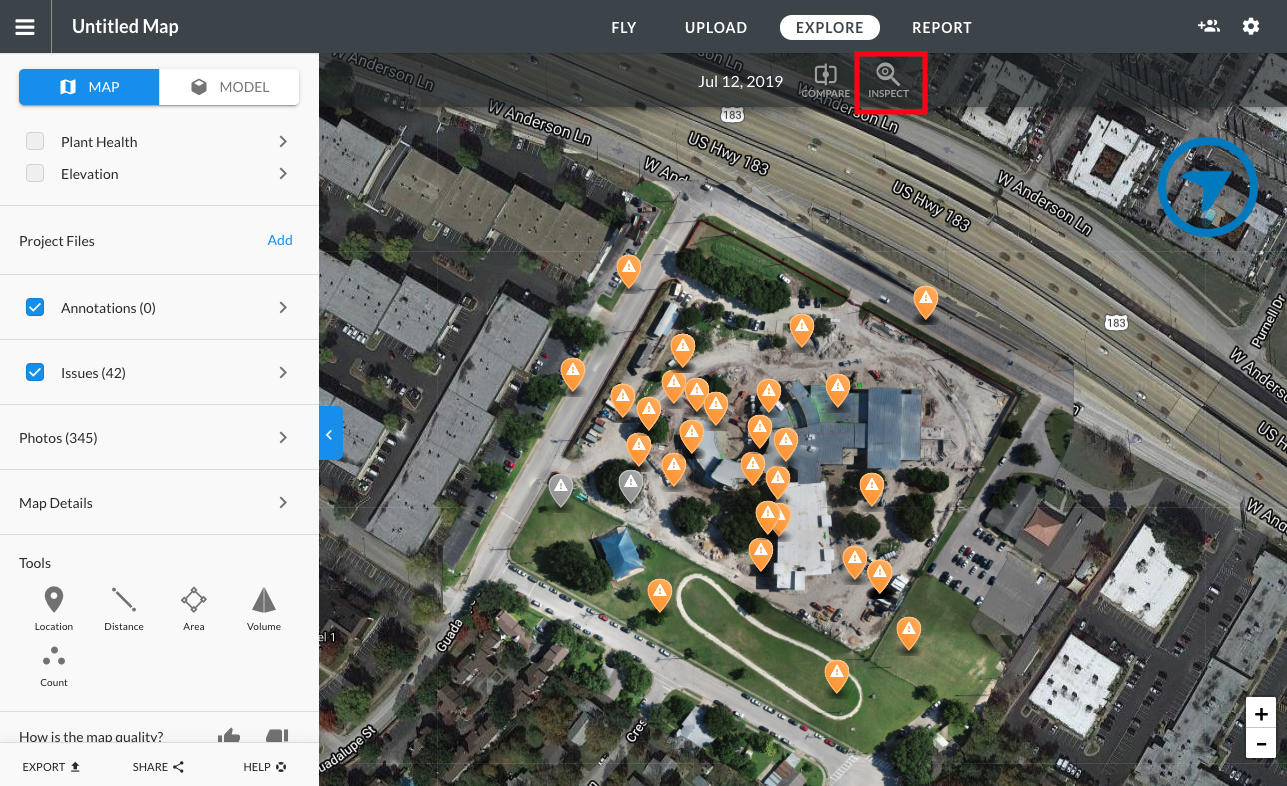The width and height of the screenshot is (1287, 786).
Task: Click the Jul 12, 2019 map date
Action: (x=741, y=81)
